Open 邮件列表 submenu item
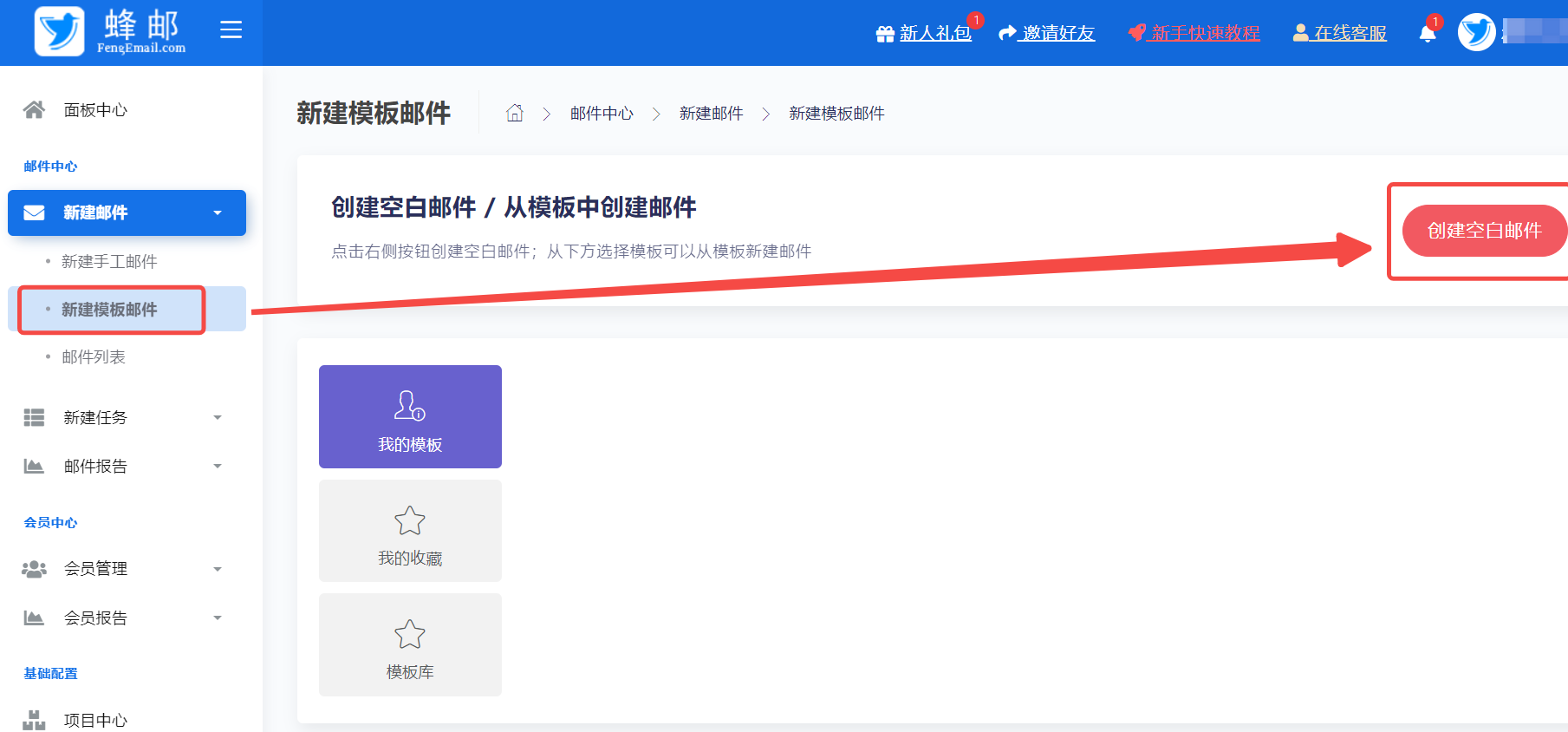1568x732 pixels. pos(94,356)
